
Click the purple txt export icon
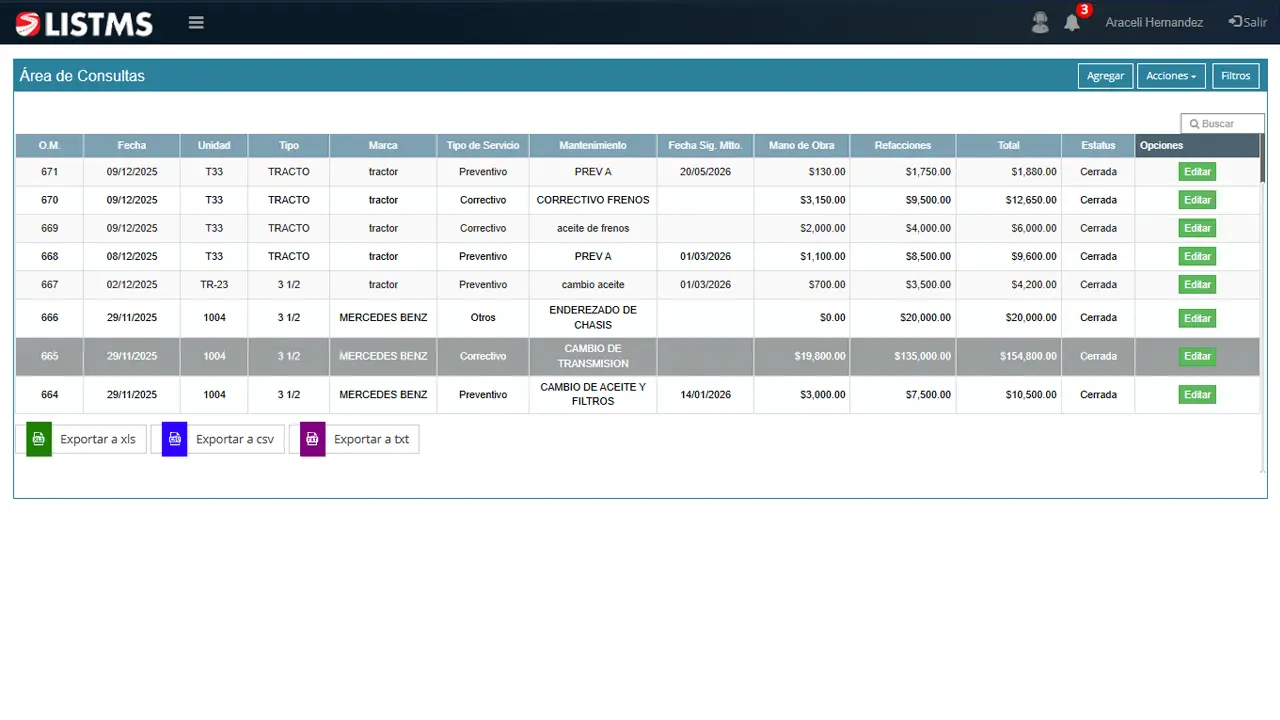tap(312, 439)
